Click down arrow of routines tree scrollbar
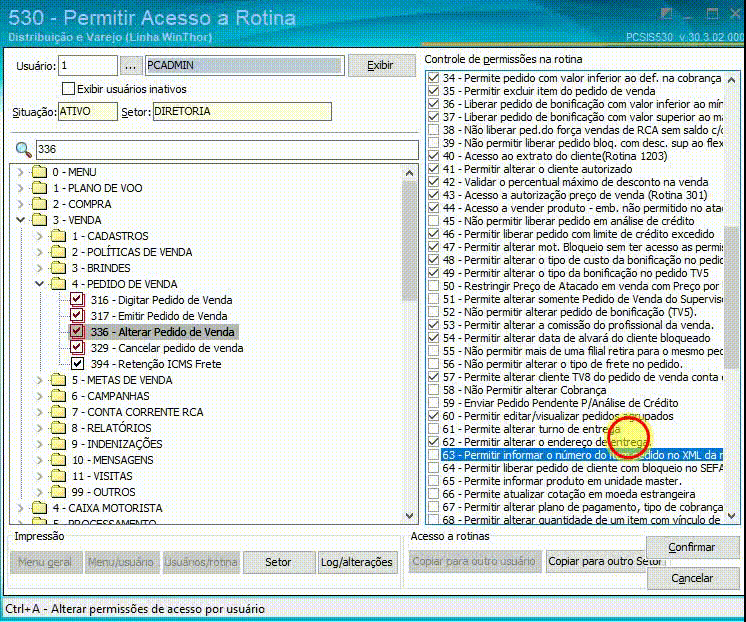746x622 pixels. [x=409, y=515]
